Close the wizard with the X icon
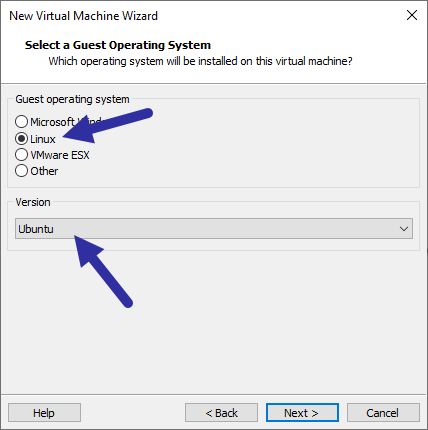Viewport: 428px width, 430px height. pos(412,15)
